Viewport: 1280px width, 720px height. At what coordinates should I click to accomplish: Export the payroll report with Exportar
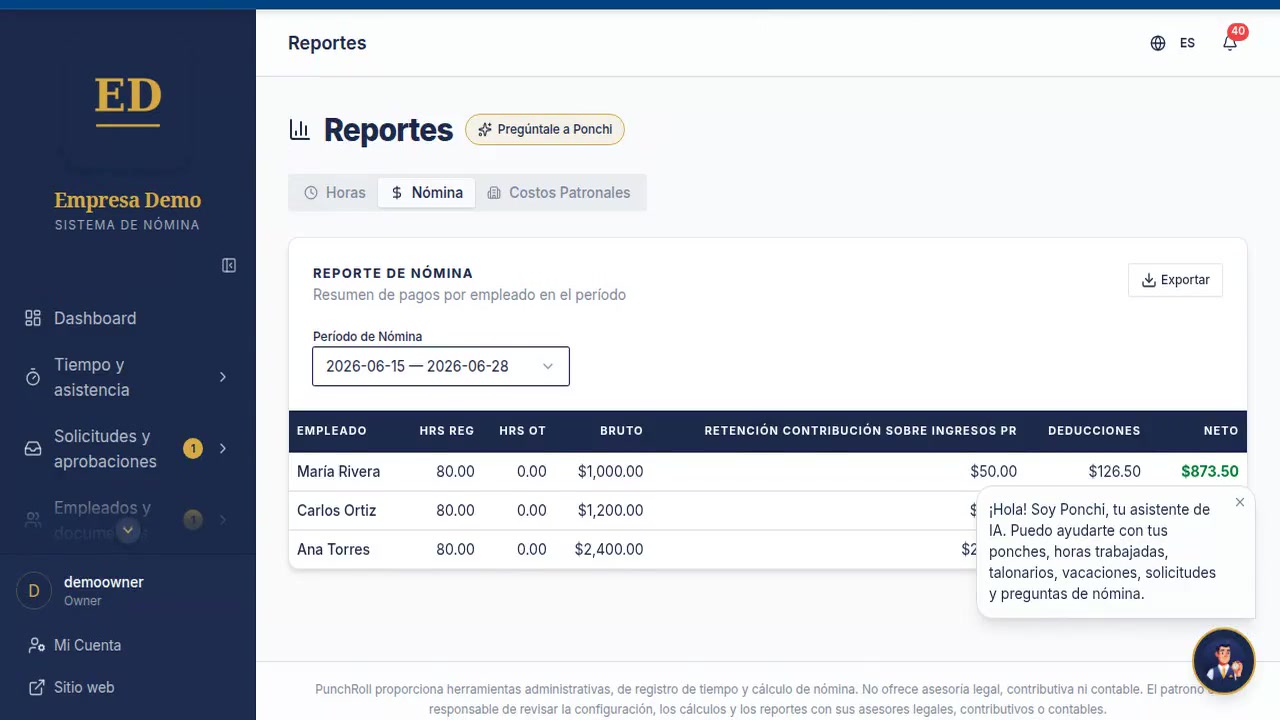[x=1175, y=280]
